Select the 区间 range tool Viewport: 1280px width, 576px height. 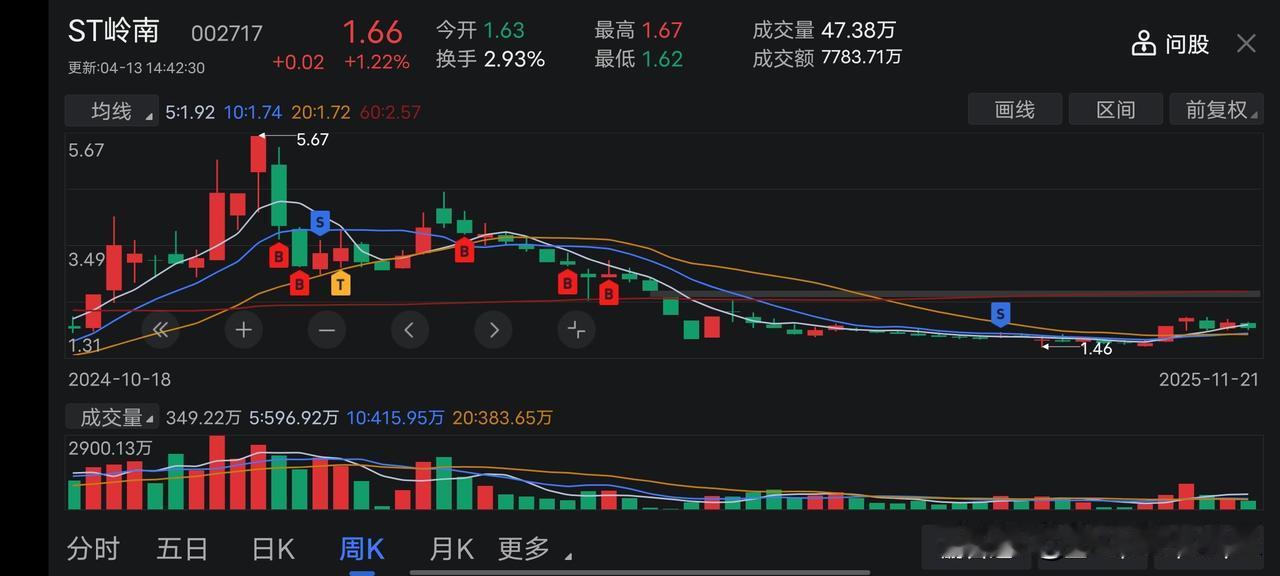[x=1116, y=110]
